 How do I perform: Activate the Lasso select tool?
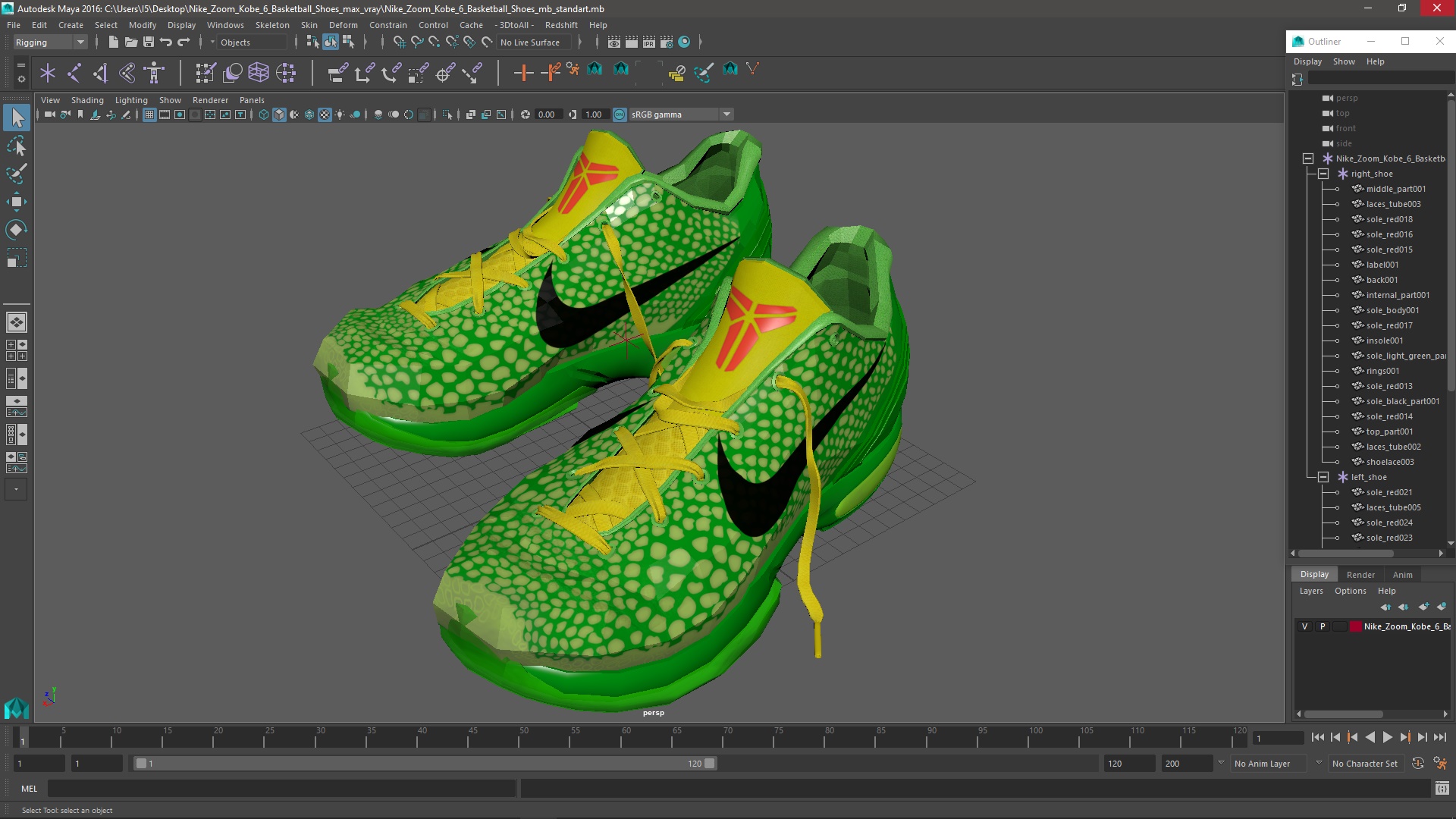(x=17, y=146)
